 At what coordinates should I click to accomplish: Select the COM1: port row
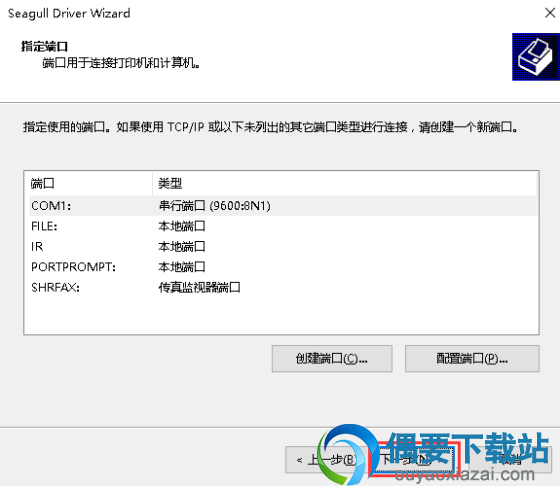282,206
